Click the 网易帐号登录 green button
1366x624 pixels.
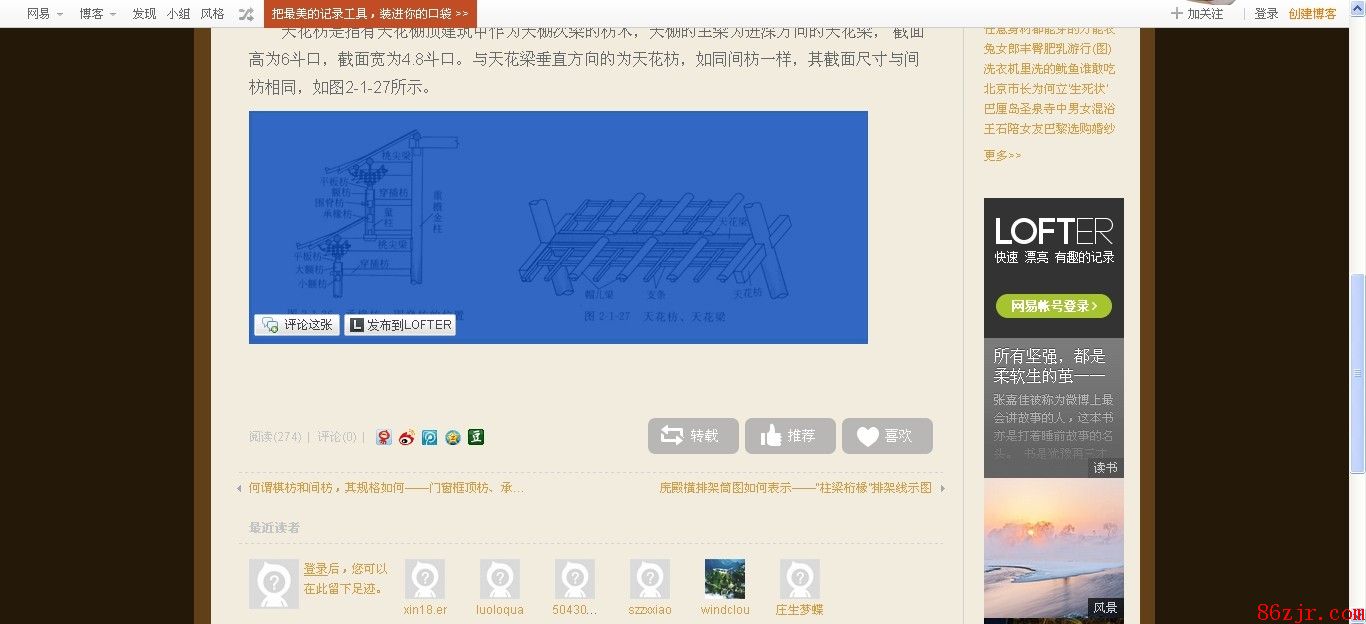[1053, 306]
